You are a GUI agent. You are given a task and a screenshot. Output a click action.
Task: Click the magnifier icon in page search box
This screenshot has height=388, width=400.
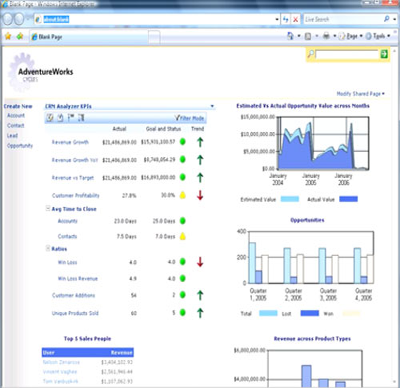click(x=310, y=54)
